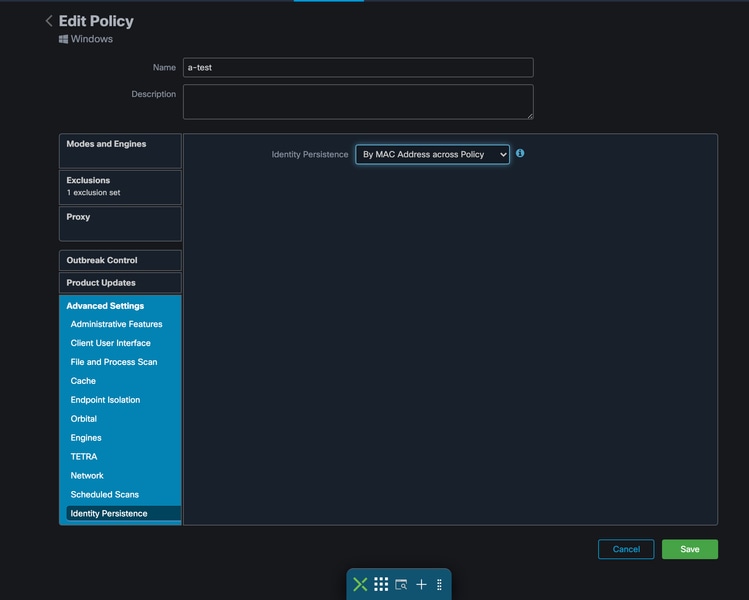The height and width of the screenshot is (600, 749).
Task: Click the Windows logo icon under title
Action: pyautogui.click(x=63, y=39)
